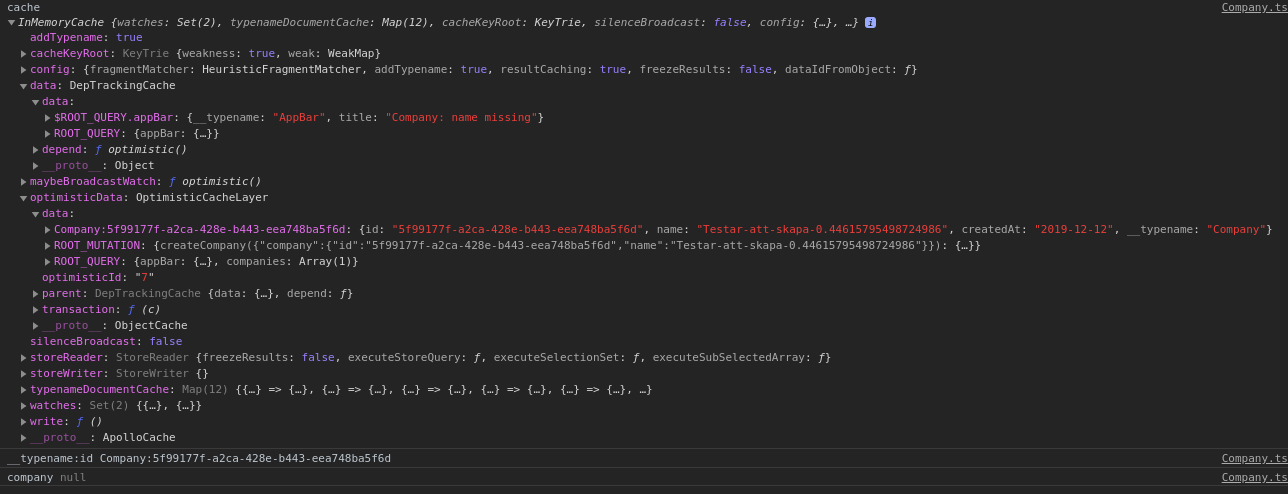Screen dimensions: 1288x494
Task: Expand the __proto__ ObjectCache entry
Action: [x=36, y=326]
